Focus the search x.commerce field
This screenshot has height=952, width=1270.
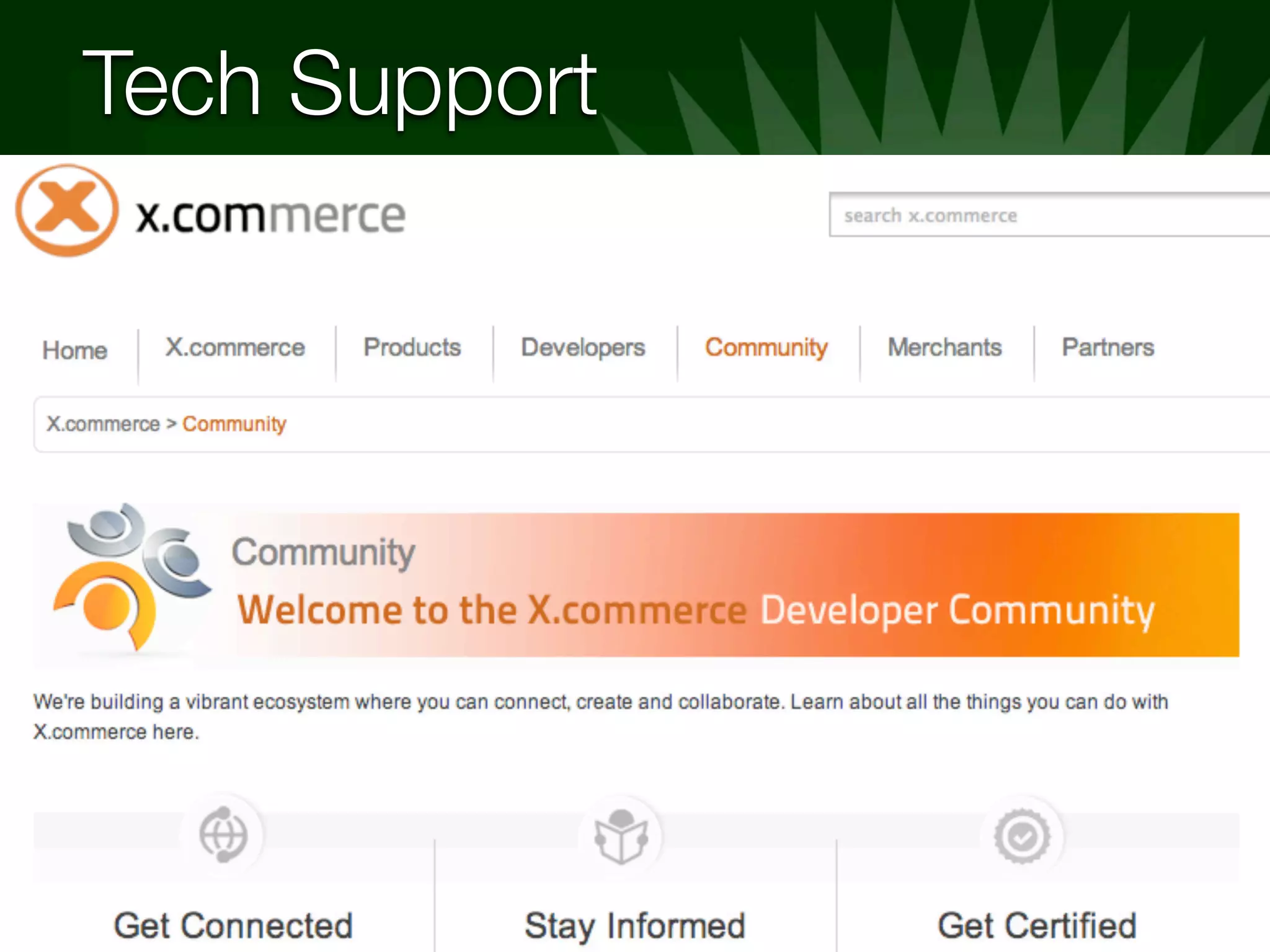pos(1048,215)
